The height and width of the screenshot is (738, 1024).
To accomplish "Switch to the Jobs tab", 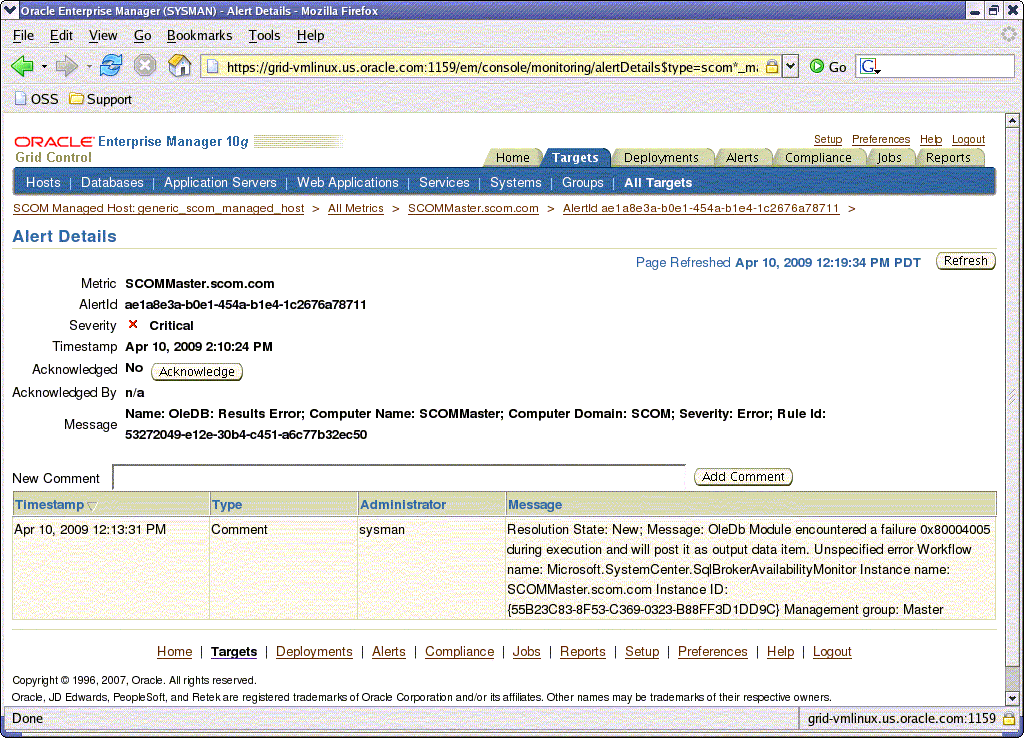I will 889,157.
